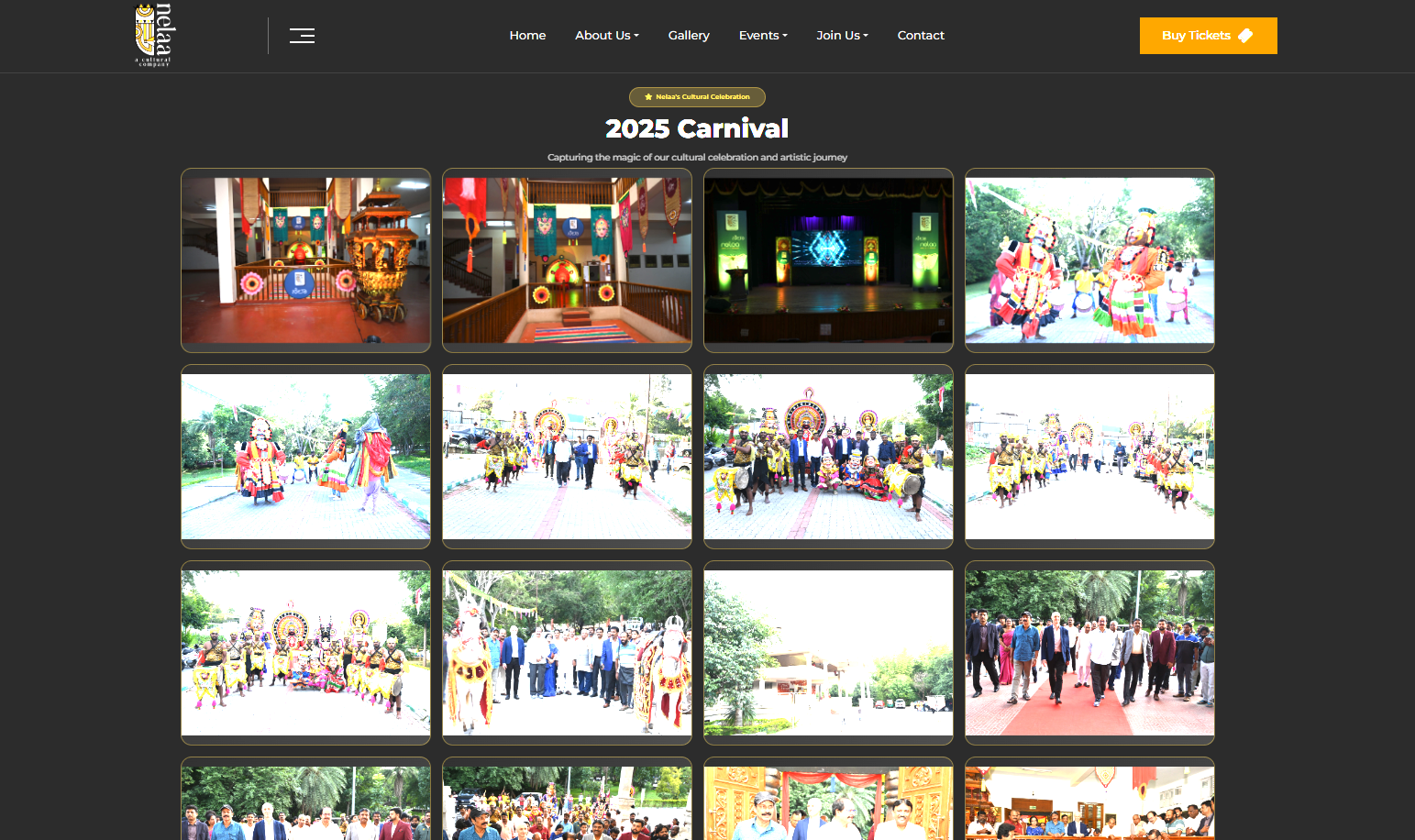Expand the About Us dropdown menu
This screenshot has height=840, width=1415.
607,36
